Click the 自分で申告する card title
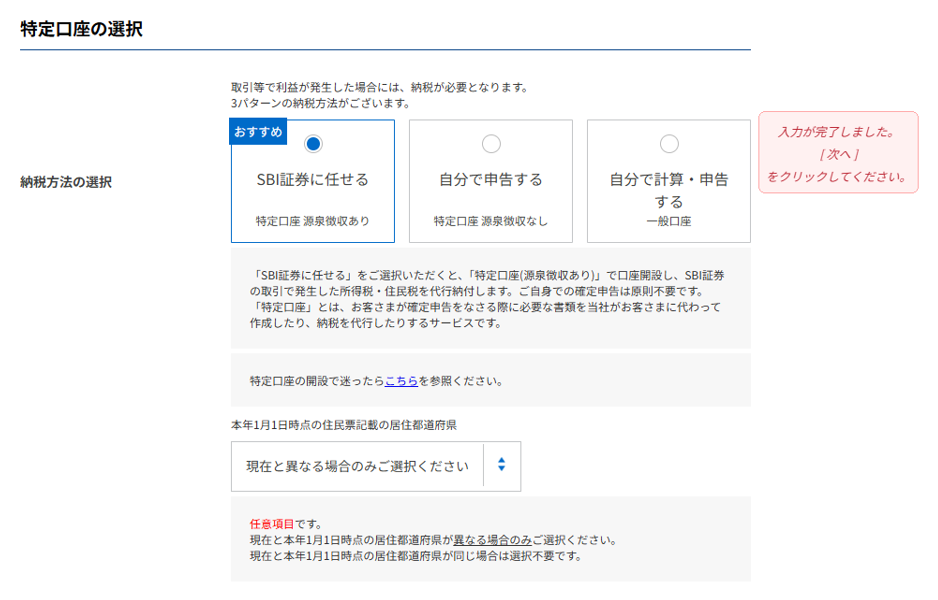This screenshot has width=938, height=600. tap(491, 179)
